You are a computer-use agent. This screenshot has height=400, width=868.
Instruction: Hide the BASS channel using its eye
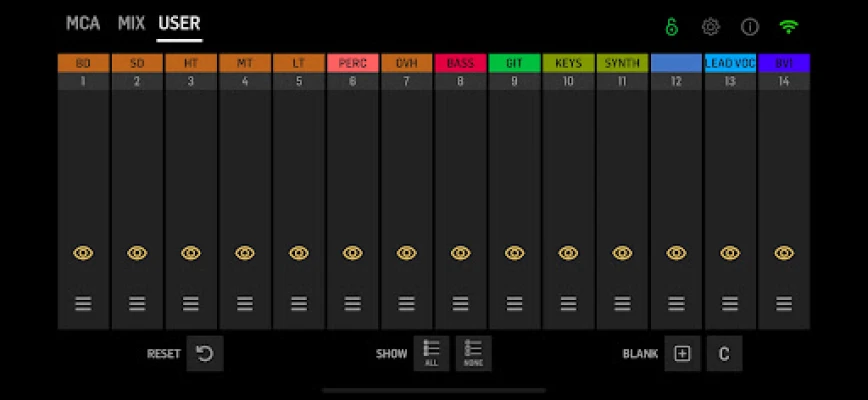(x=460, y=253)
